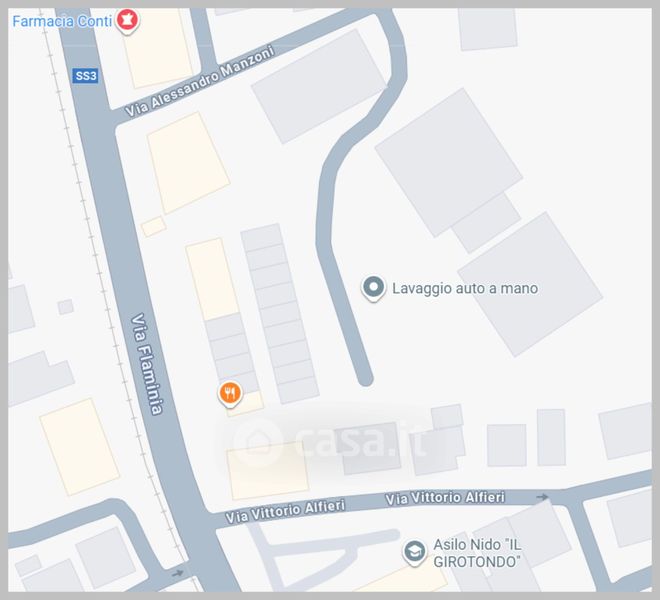
Task: Click the Via Alessandro Manzoni street label
Action: pyautogui.click(x=200, y=81)
